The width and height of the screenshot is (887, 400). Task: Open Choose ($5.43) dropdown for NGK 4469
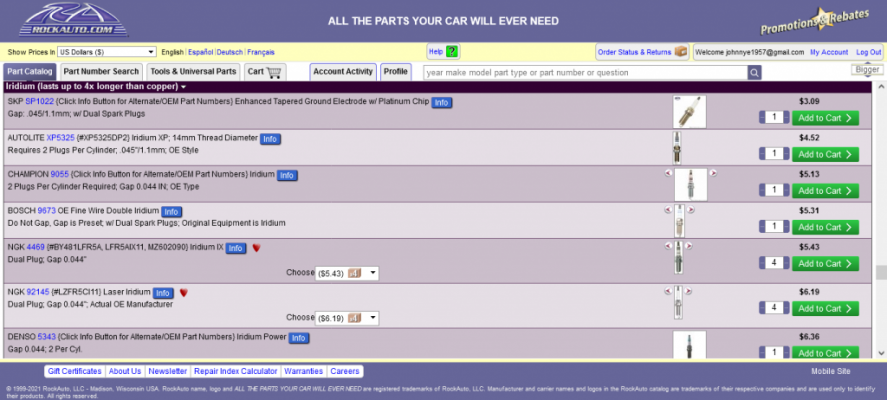347,273
